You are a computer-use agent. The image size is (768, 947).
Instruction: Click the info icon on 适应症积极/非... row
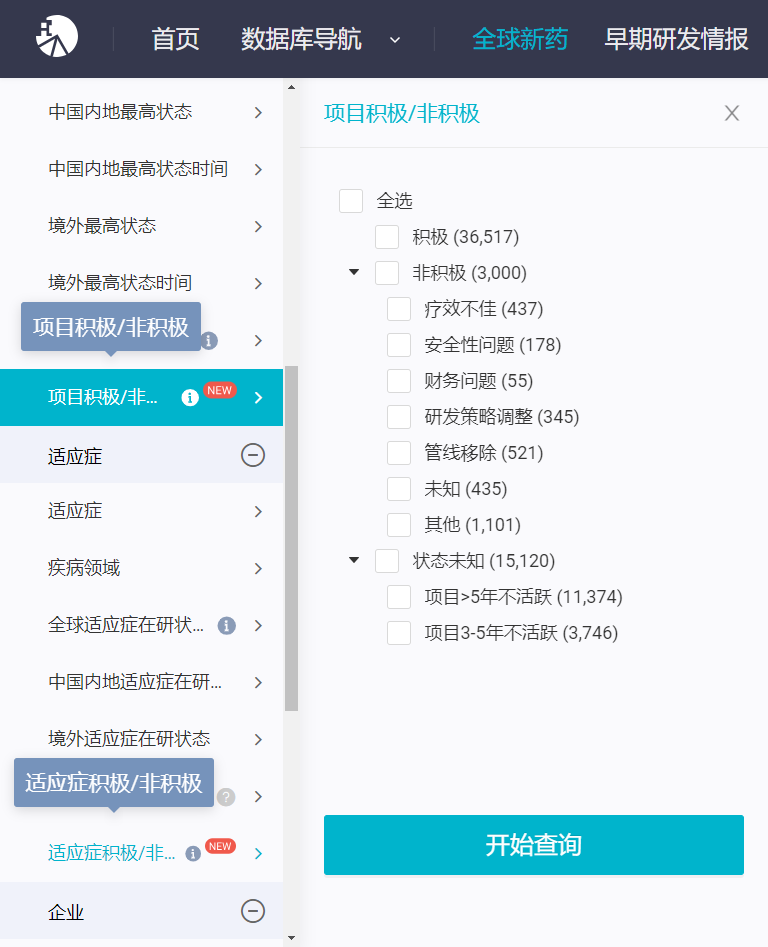coord(193,853)
